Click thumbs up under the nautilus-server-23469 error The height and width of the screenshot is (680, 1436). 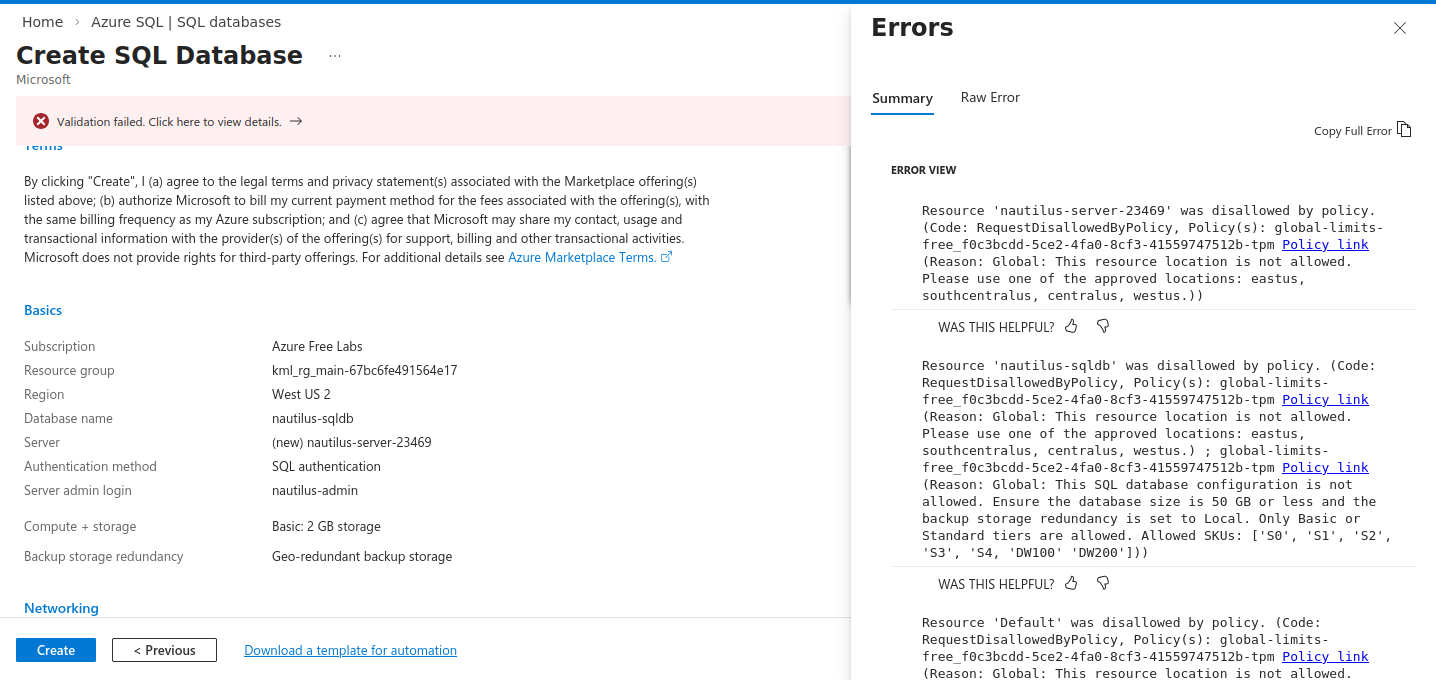[x=1071, y=326]
